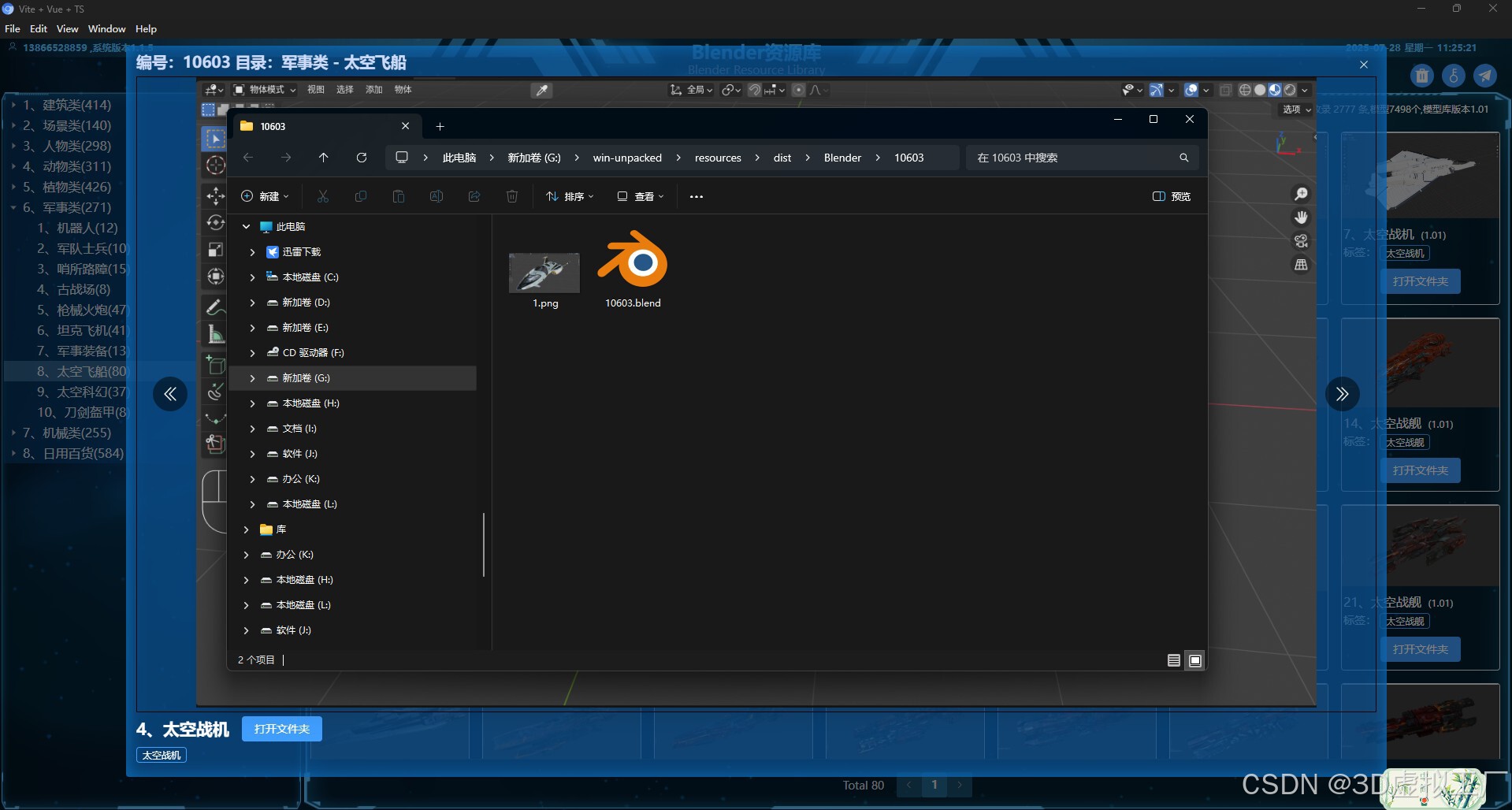Open more options ellipsis in Explorer toolbar
1512x810 pixels.
pos(696,196)
